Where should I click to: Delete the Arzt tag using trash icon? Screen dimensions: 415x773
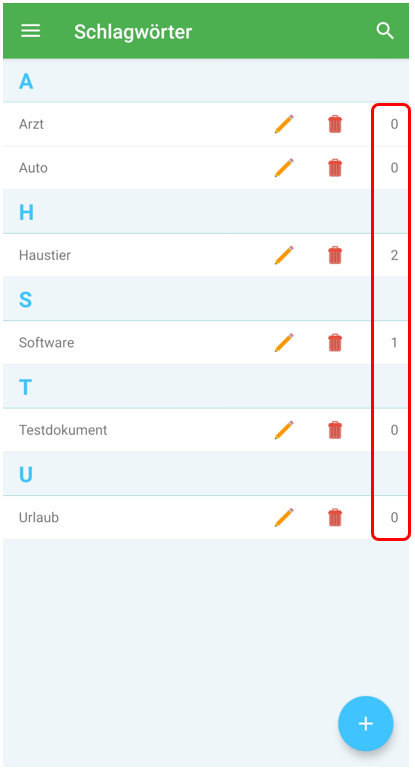pyautogui.click(x=335, y=124)
